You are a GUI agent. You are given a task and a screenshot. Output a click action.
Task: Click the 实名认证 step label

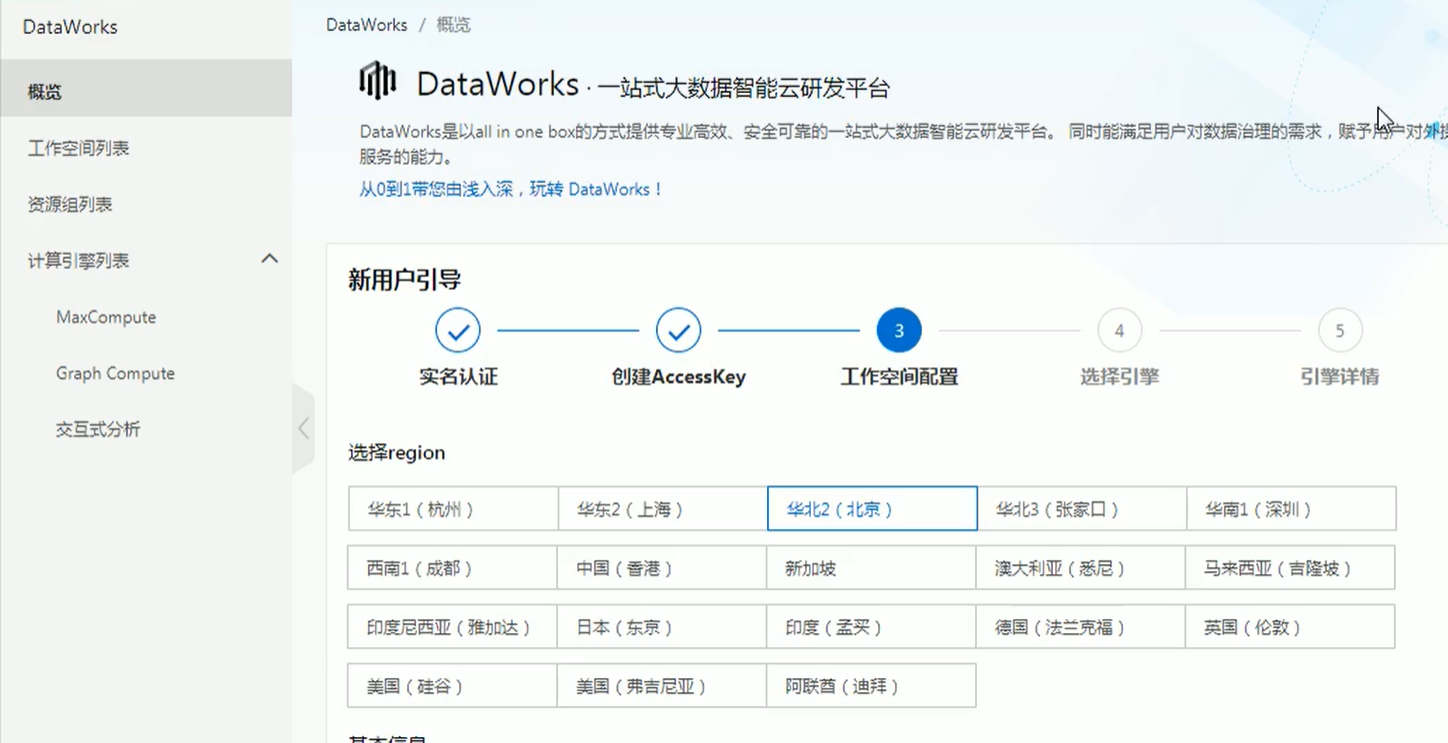click(458, 377)
